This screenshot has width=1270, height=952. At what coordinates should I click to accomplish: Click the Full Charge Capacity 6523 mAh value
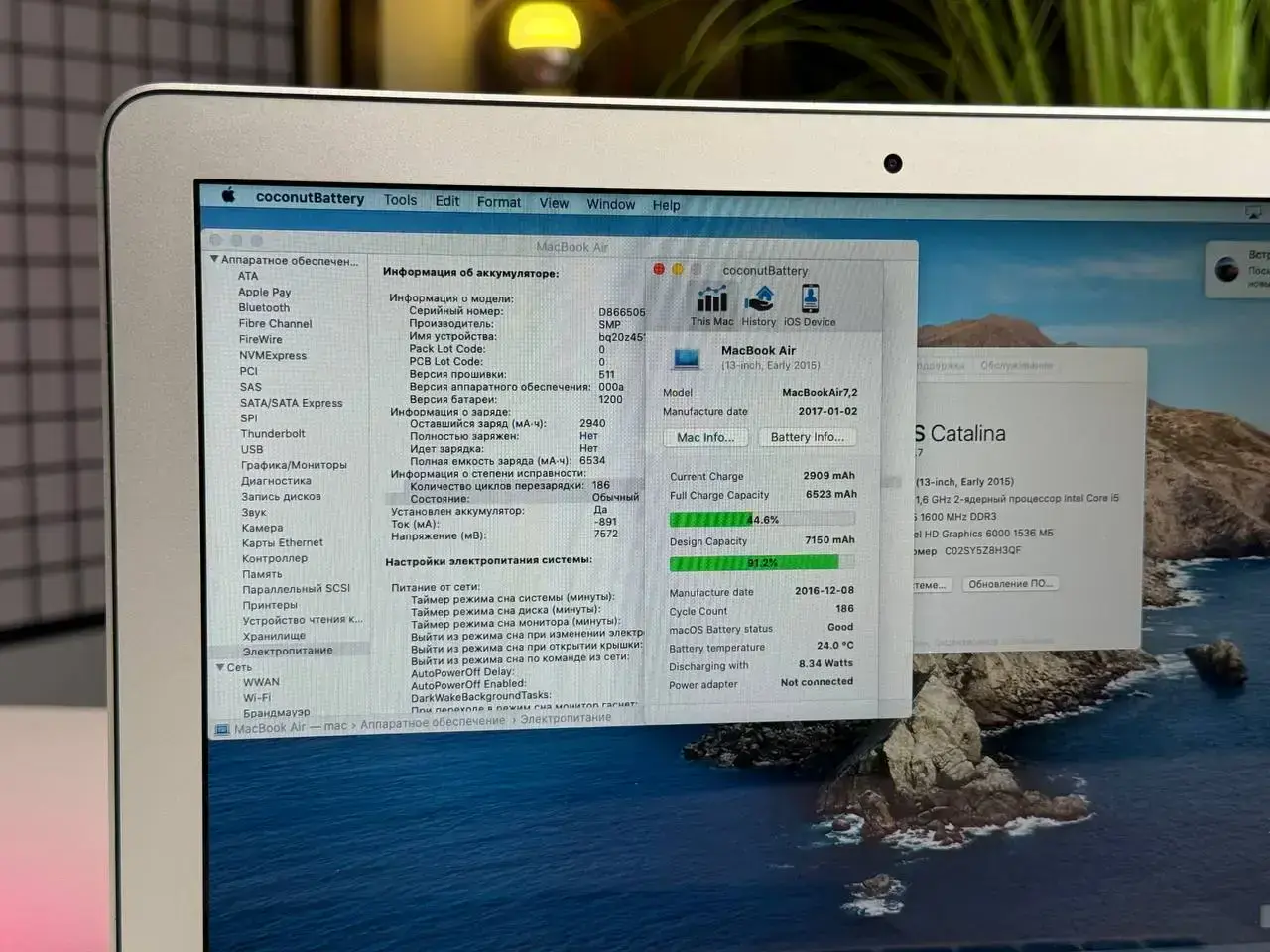830,494
